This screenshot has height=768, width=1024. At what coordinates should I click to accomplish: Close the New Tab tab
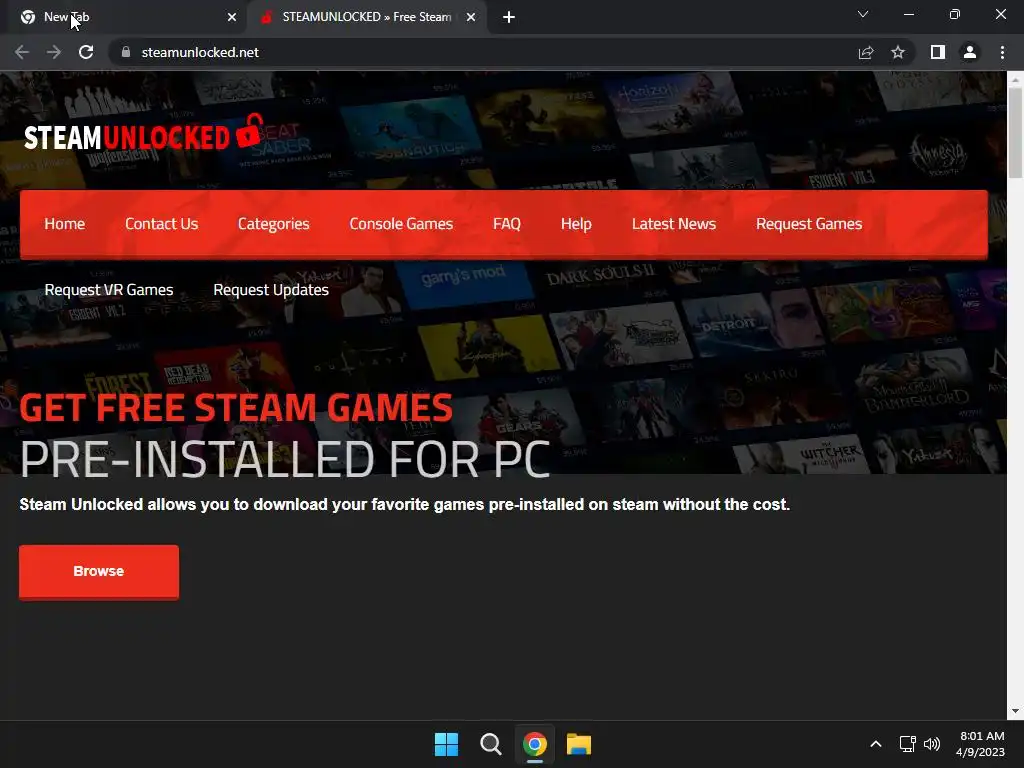[x=232, y=17]
